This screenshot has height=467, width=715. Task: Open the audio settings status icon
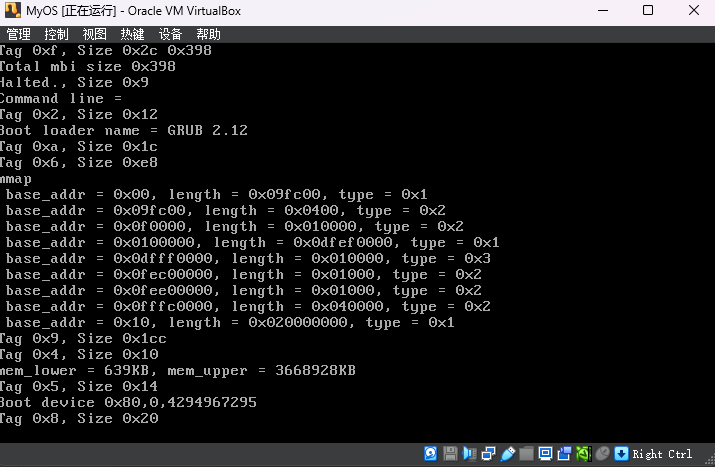point(469,454)
